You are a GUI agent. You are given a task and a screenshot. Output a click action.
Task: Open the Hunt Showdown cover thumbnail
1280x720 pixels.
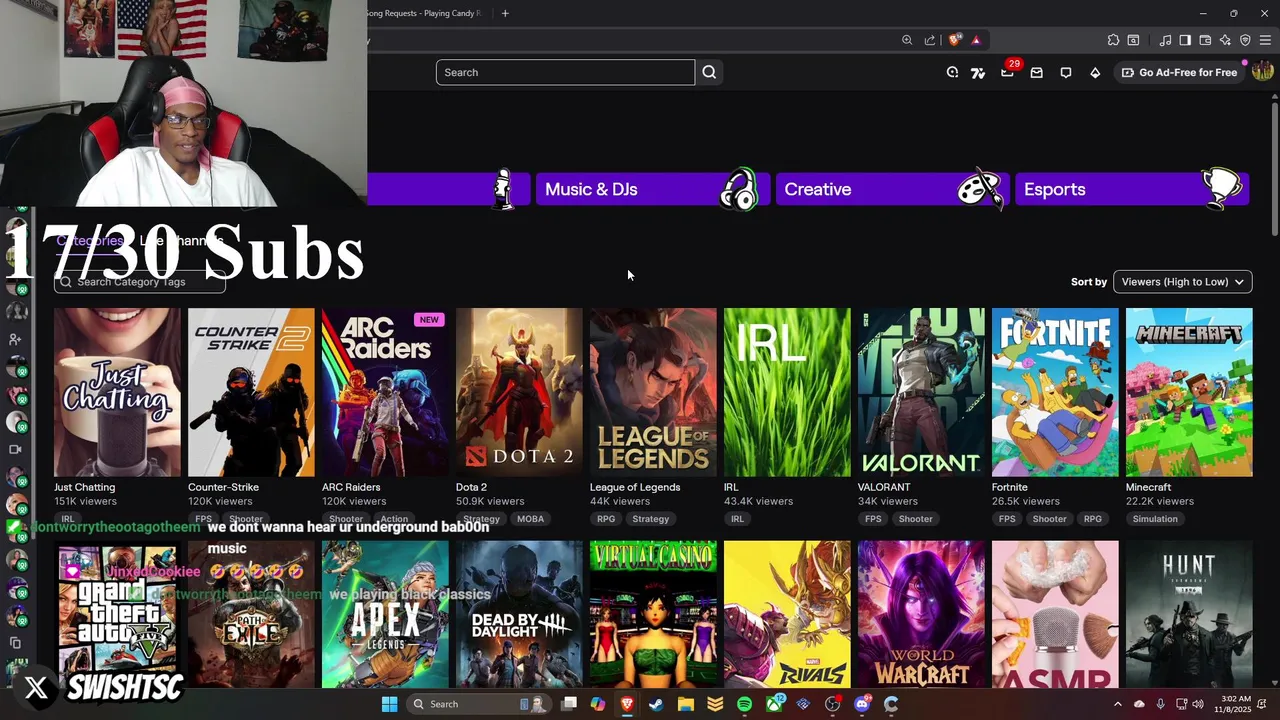tap(1189, 614)
